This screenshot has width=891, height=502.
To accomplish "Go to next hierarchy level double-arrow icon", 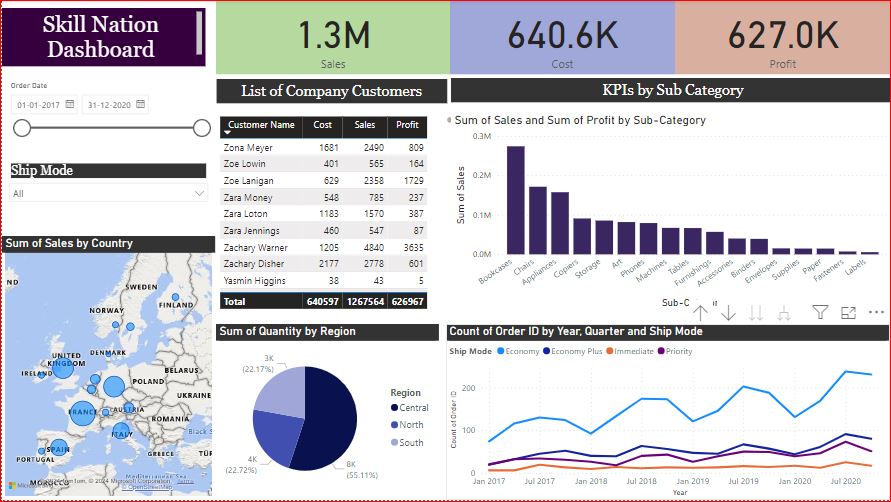I will (x=756, y=313).
